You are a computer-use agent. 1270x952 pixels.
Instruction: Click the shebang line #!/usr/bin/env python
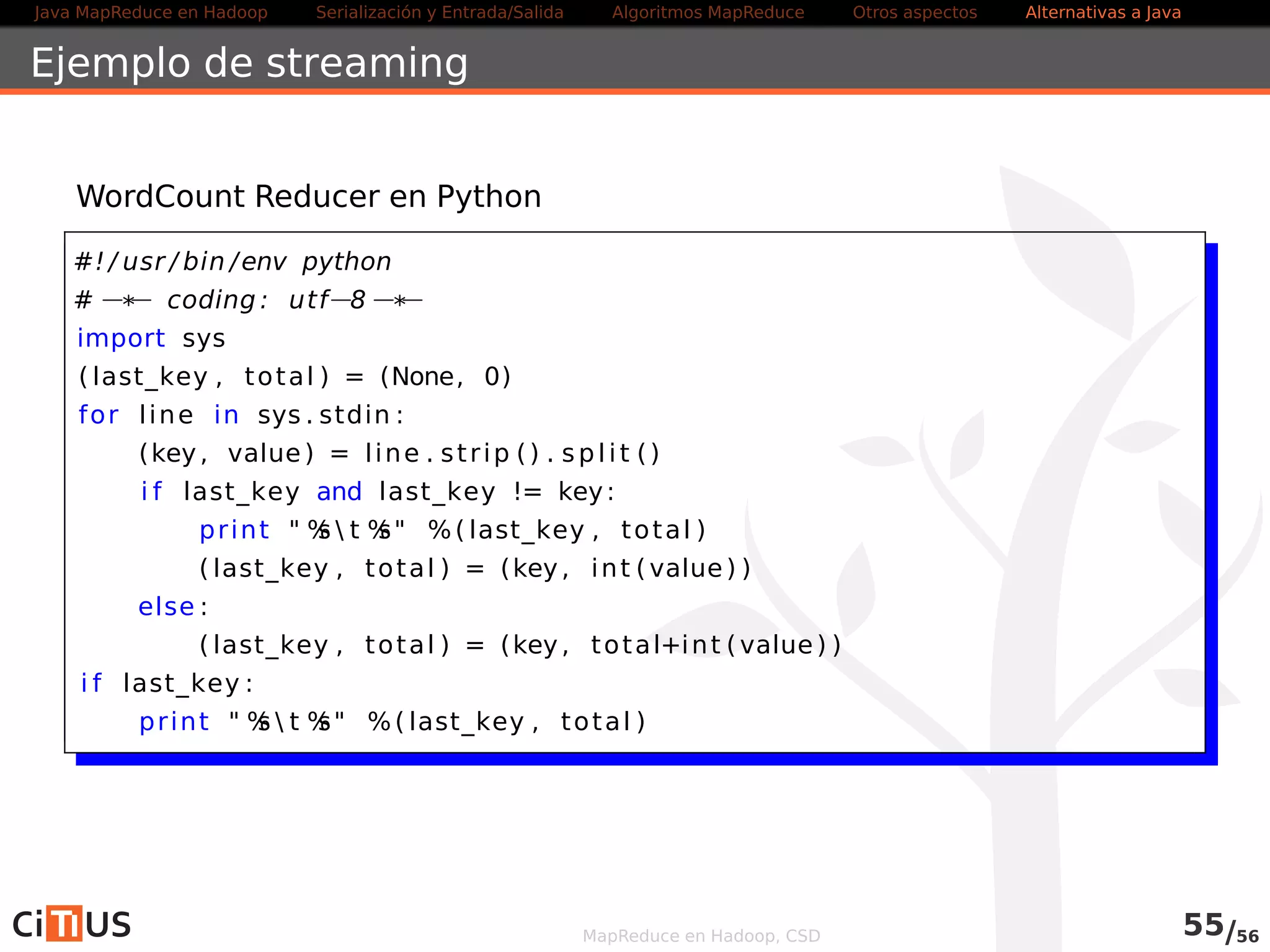point(233,262)
